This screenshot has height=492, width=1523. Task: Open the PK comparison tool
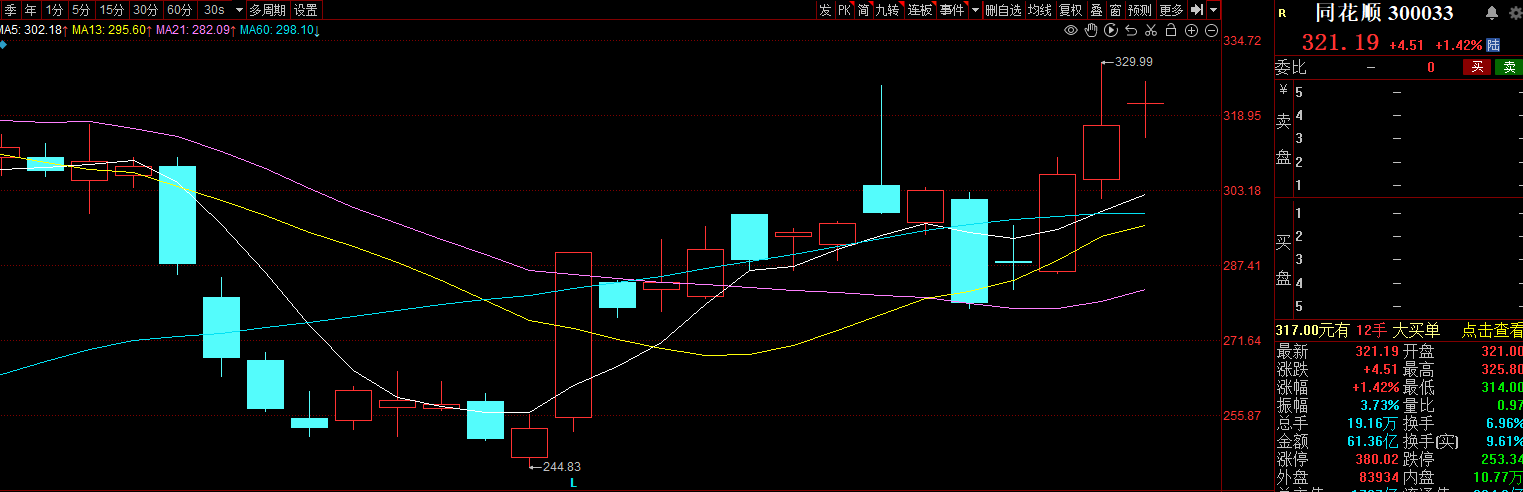pyautogui.click(x=844, y=10)
